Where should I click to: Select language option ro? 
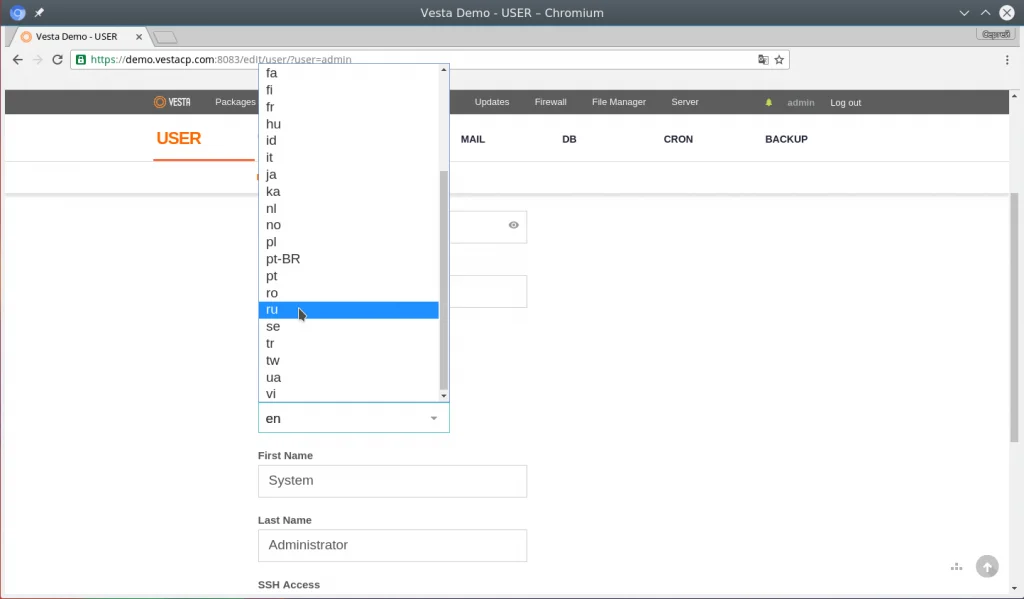click(x=349, y=293)
